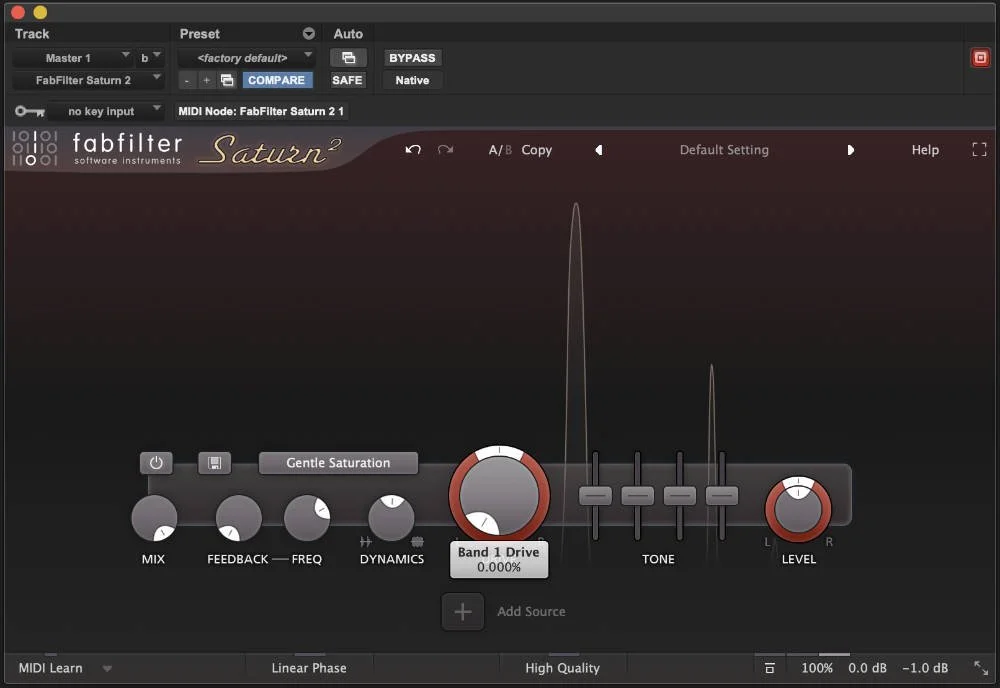Click the L pan marker near LEVEL

click(767, 542)
